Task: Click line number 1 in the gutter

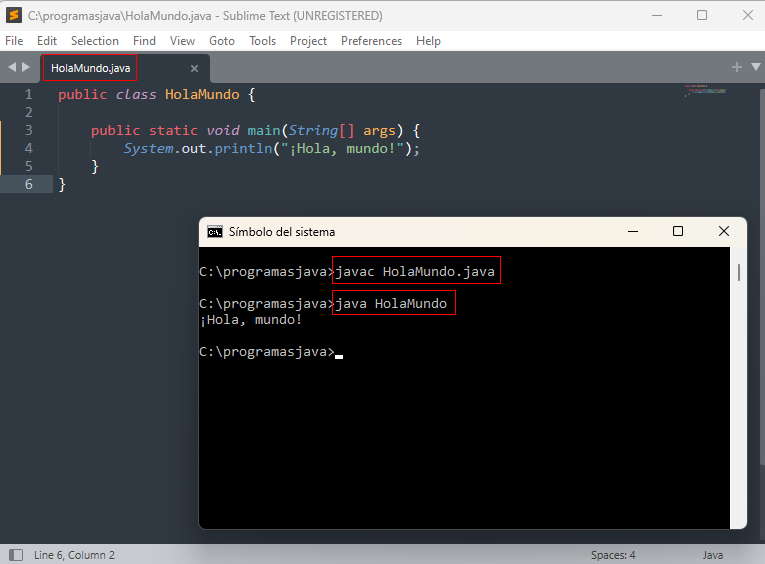Action: pos(29,94)
